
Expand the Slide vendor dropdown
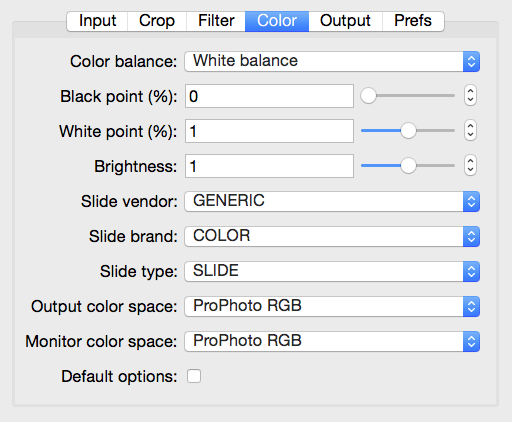click(332, 201)
